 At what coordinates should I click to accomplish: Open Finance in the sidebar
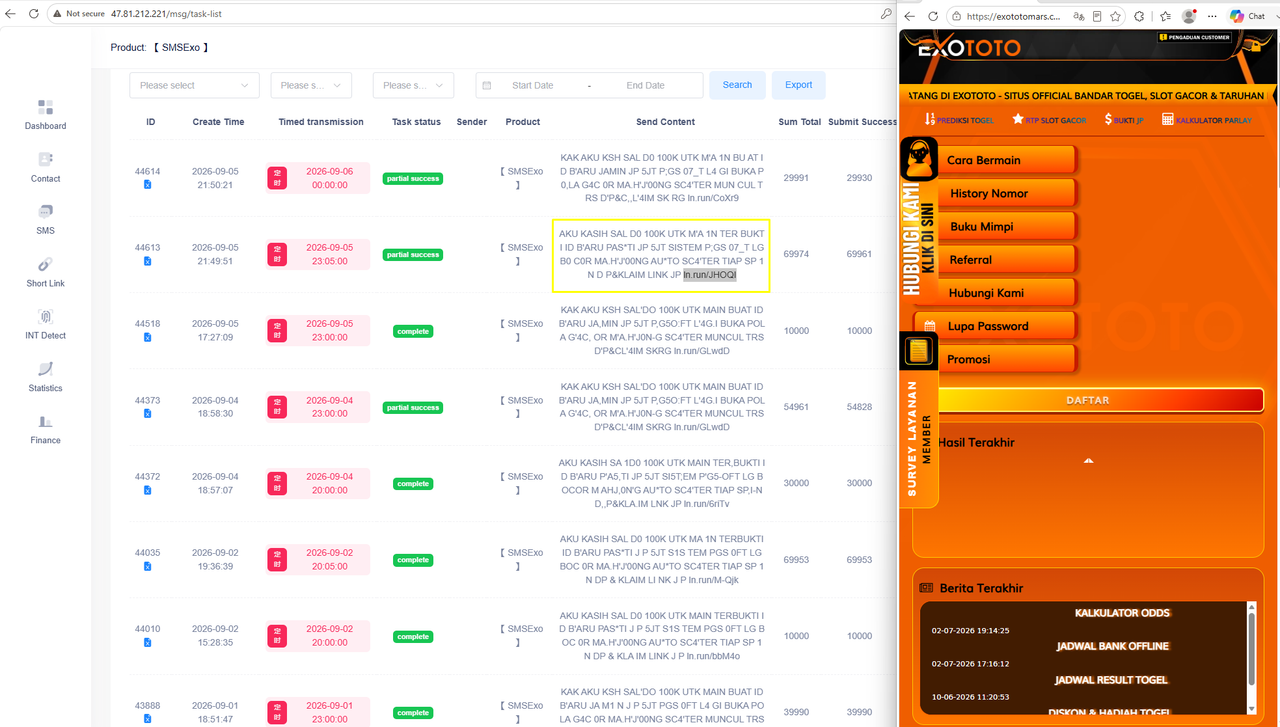(45, 429)
